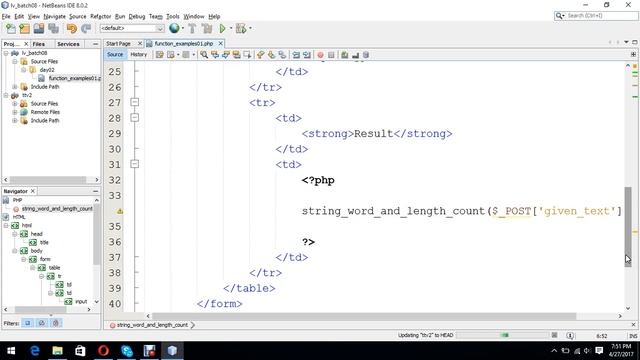Expand Remote Files under ttv2
This screenshot has width=640, height=360.
click(15, 112)
